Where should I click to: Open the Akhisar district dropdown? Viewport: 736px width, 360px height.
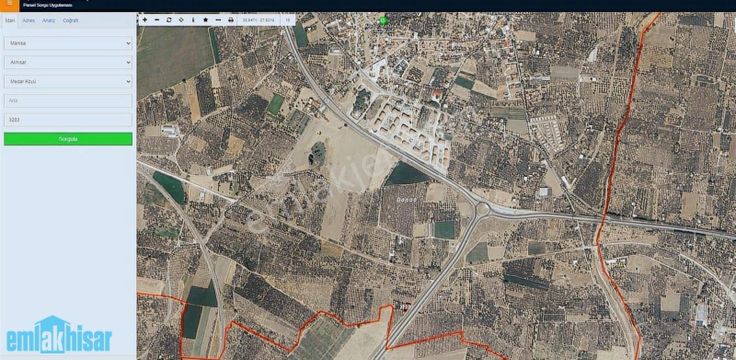pyautogui.click(x=68, y=62)
